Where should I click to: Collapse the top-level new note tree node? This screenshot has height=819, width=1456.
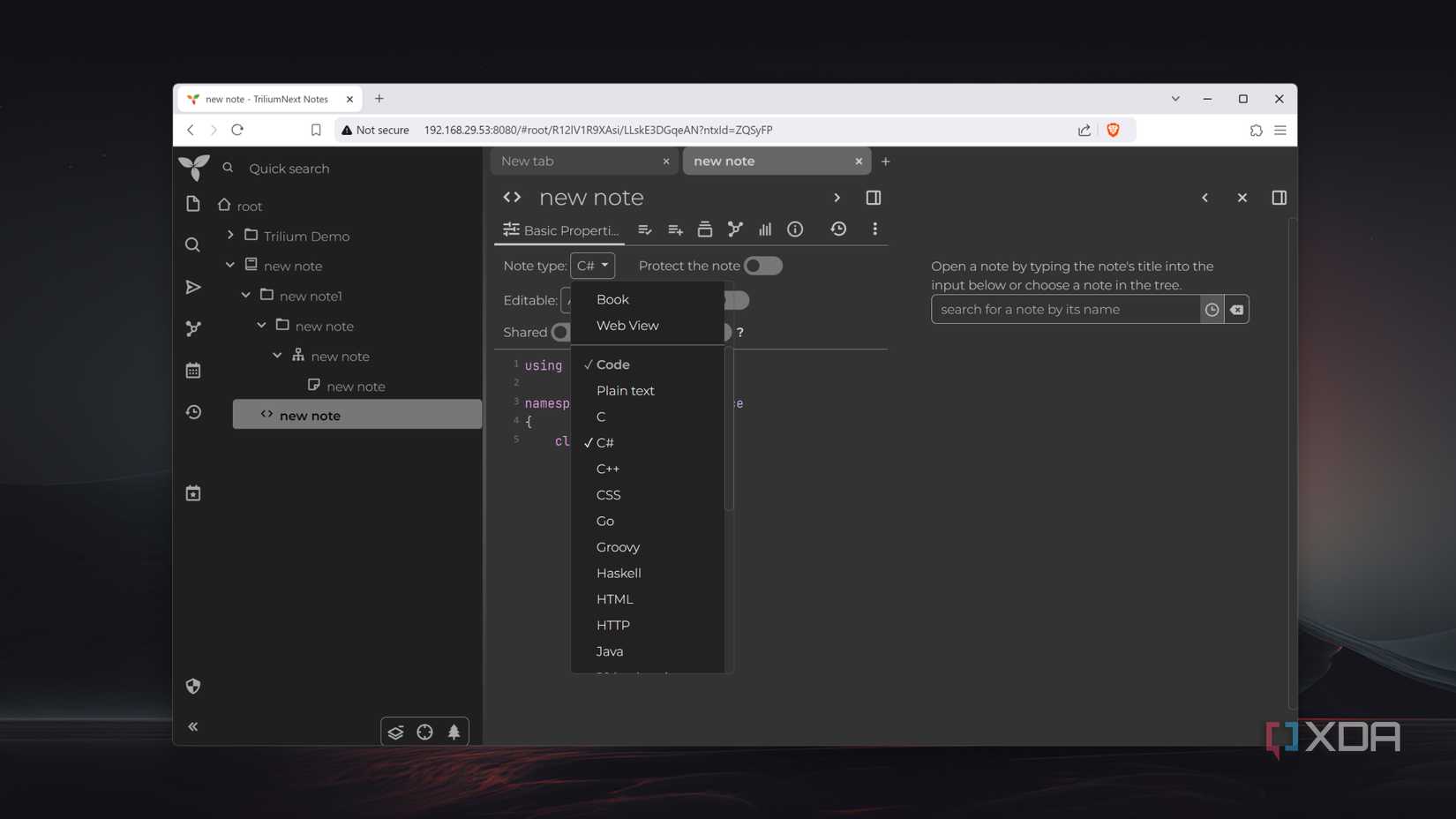tap(230, 265)
